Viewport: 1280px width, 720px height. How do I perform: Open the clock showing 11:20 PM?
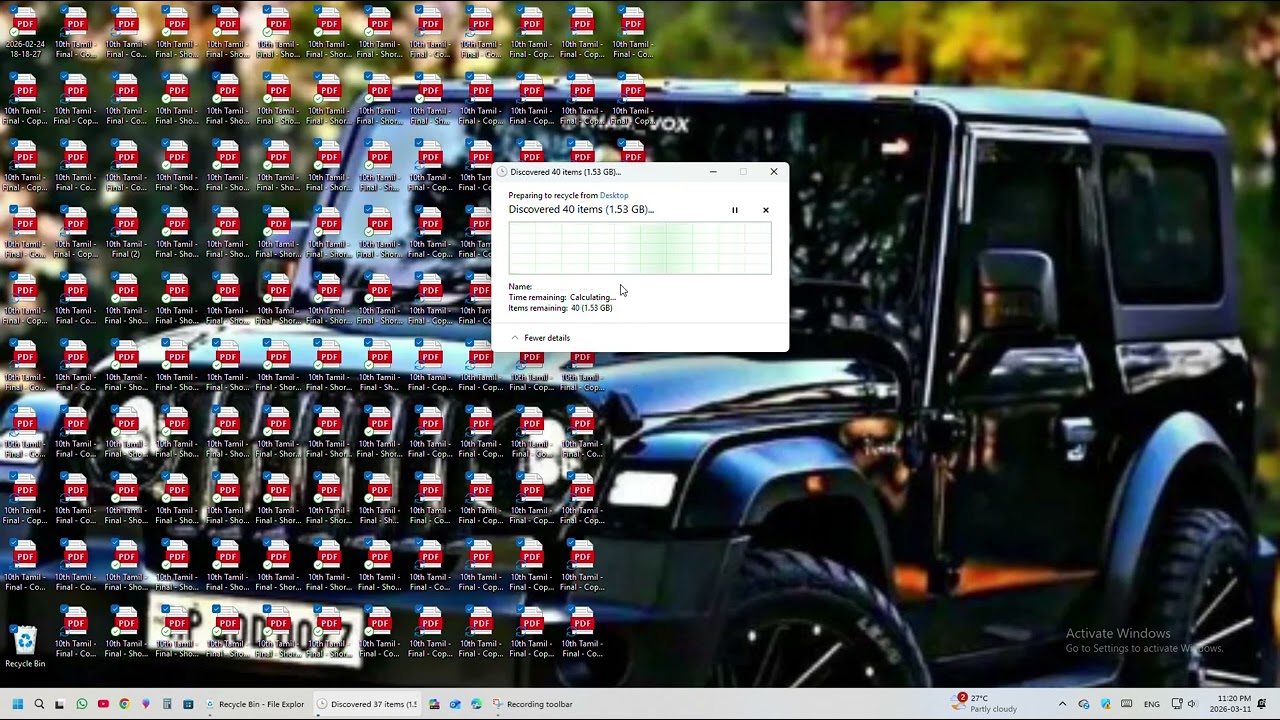pos(1233,704)
